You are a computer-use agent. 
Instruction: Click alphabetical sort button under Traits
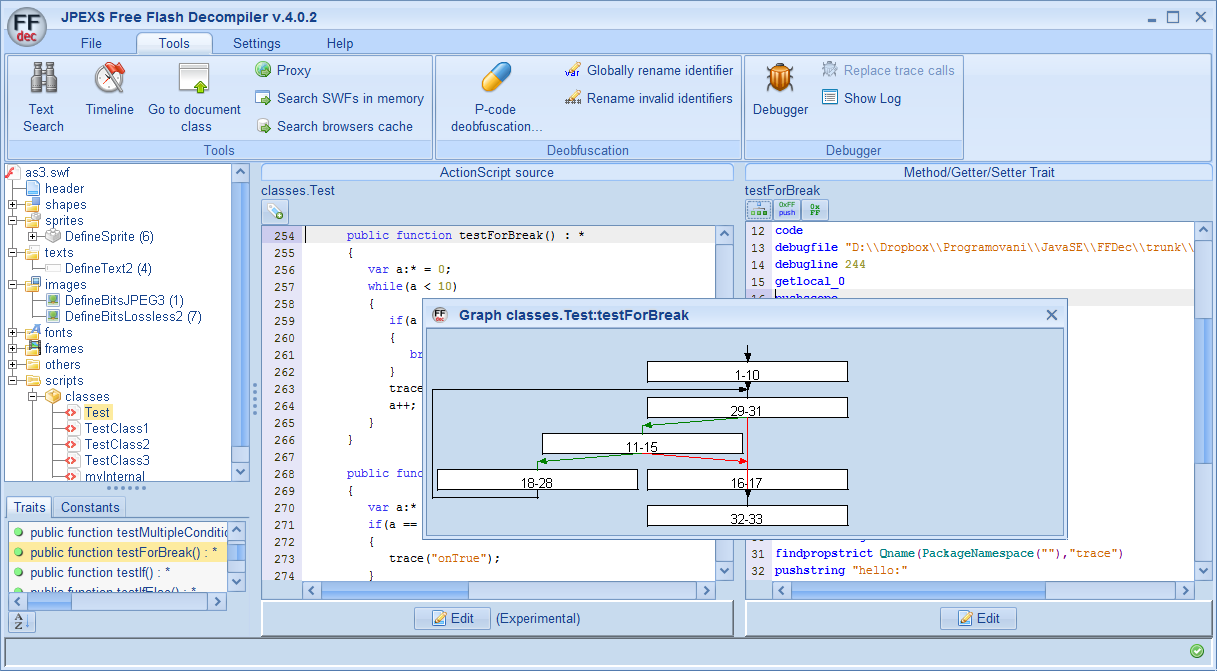click(21, 621)
